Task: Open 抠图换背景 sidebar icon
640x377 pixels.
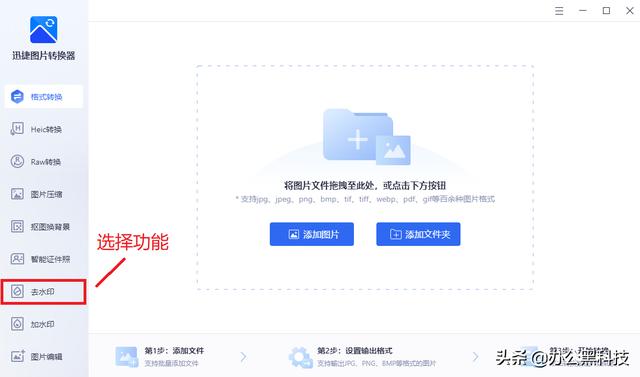Action: point(17,226)
